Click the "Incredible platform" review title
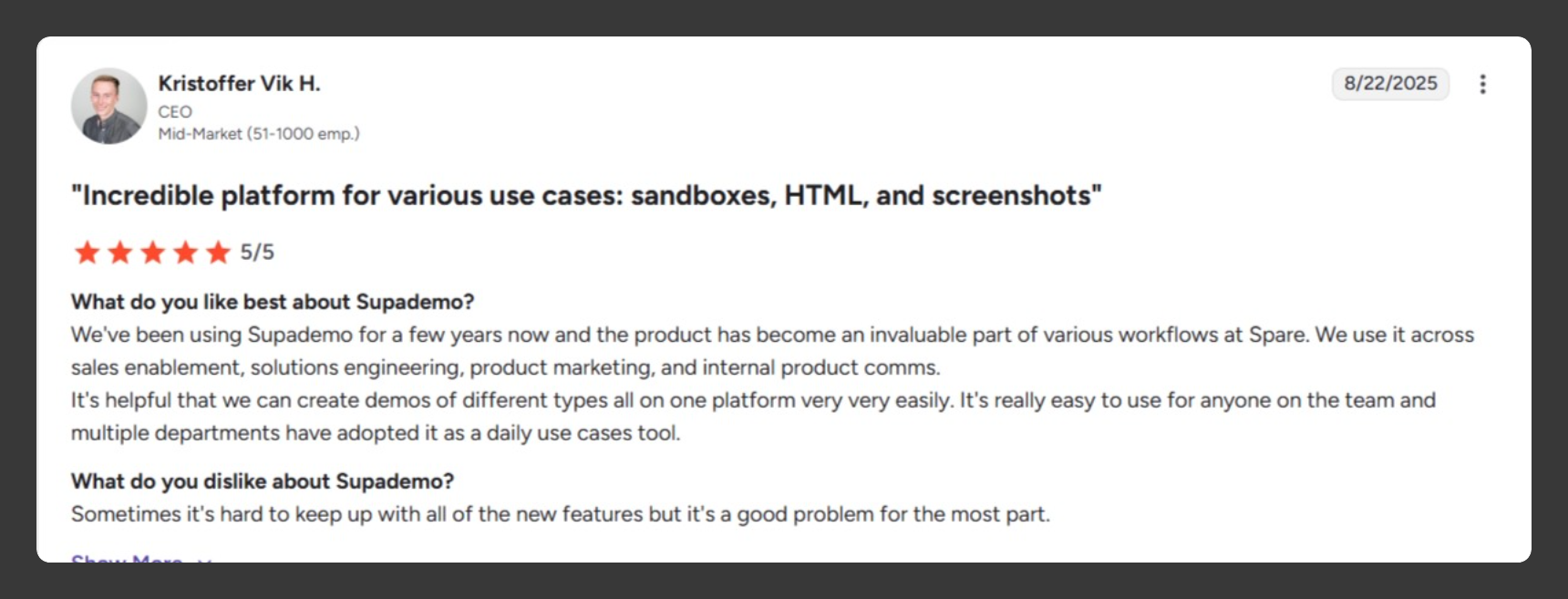The width and height of the screenshot is (1568, 599). click(586, 196)
